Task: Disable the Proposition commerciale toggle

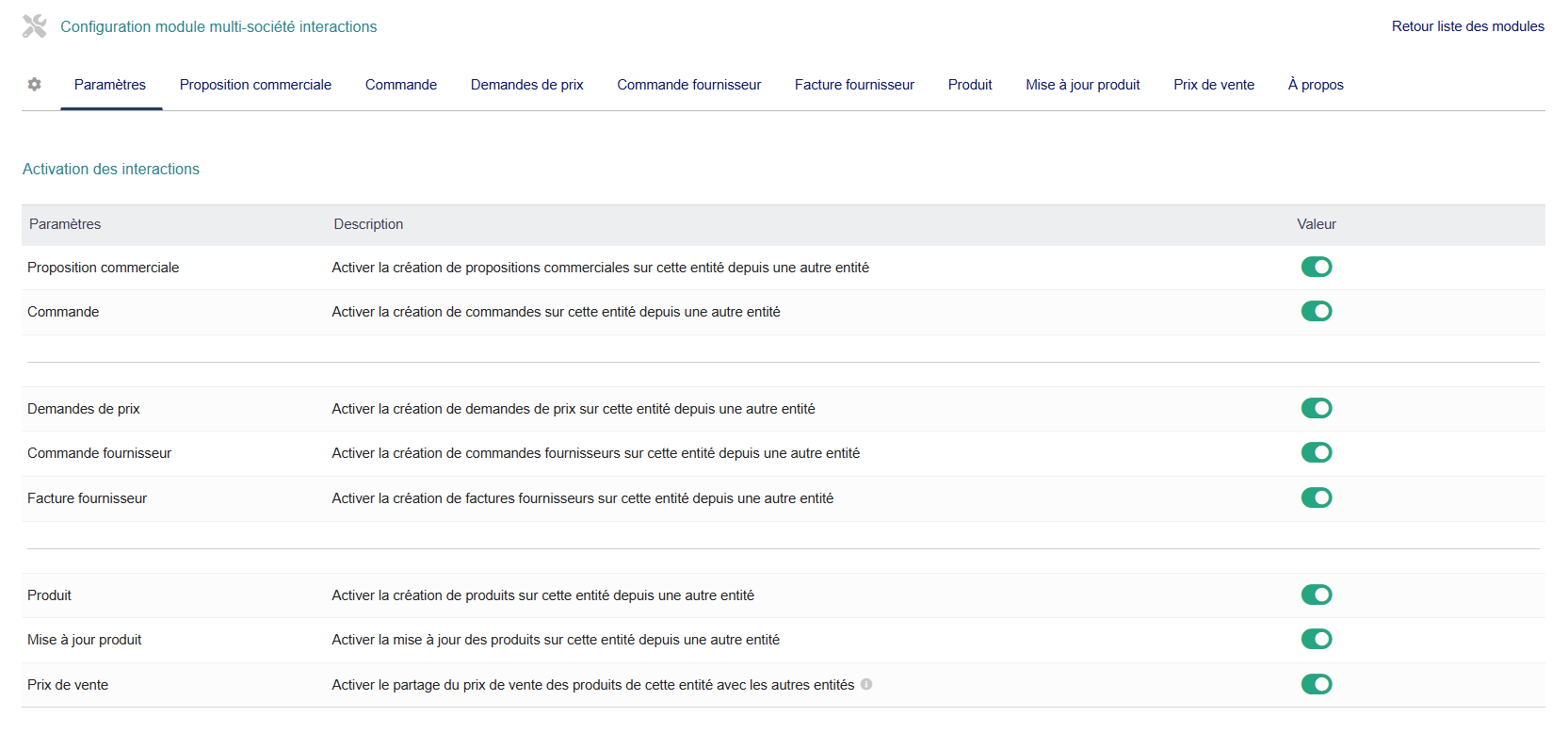Action: coord(1317,268)
